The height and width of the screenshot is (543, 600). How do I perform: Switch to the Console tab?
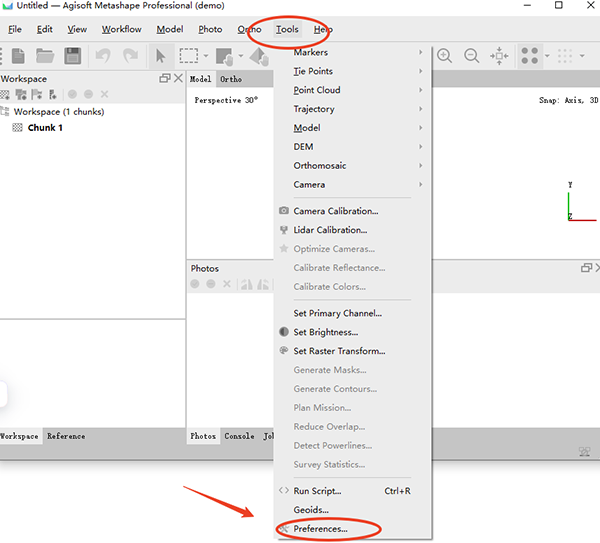click(239, 436)
